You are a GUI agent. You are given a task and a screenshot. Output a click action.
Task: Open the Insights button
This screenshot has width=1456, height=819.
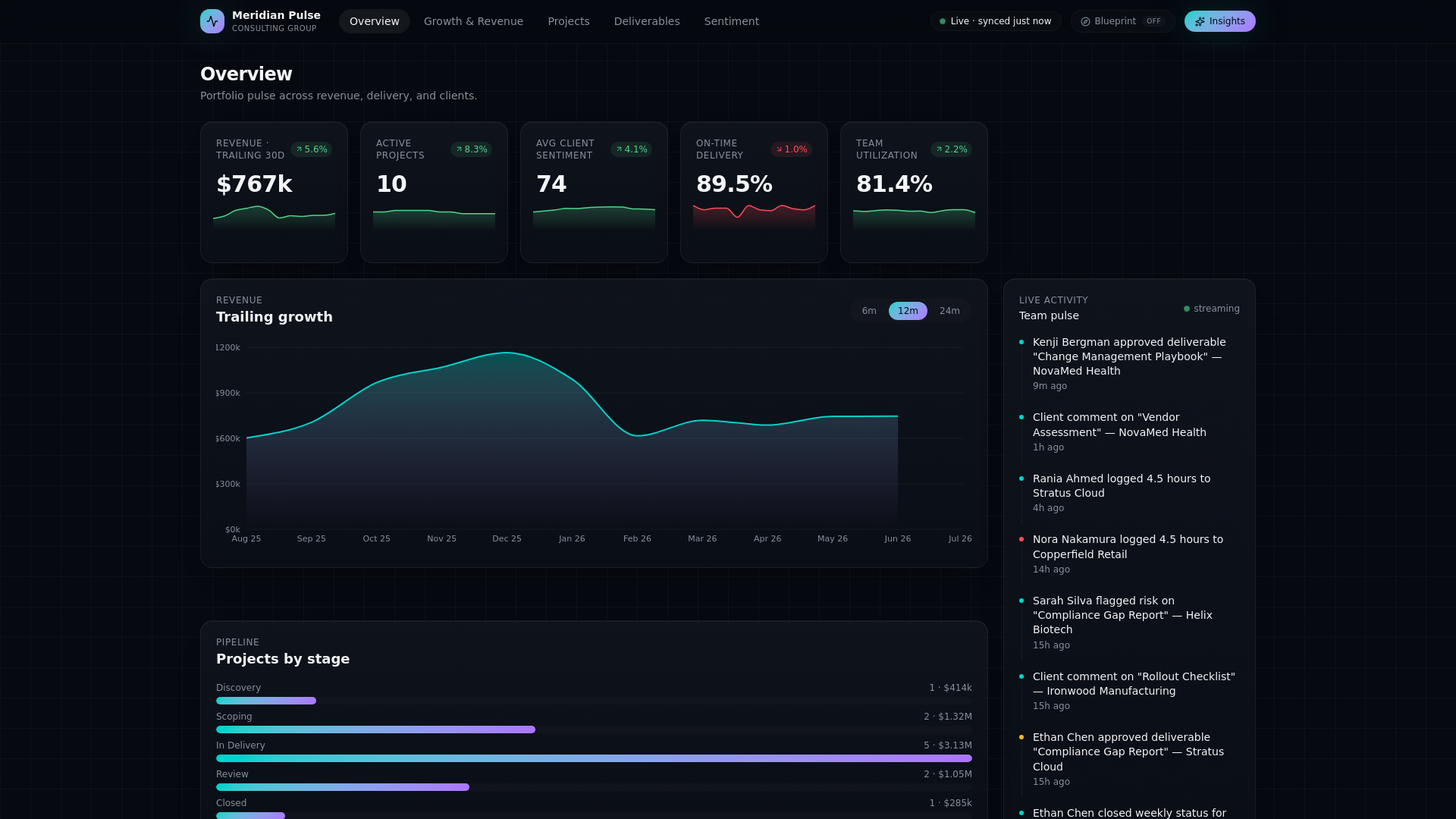point(1220,21)
